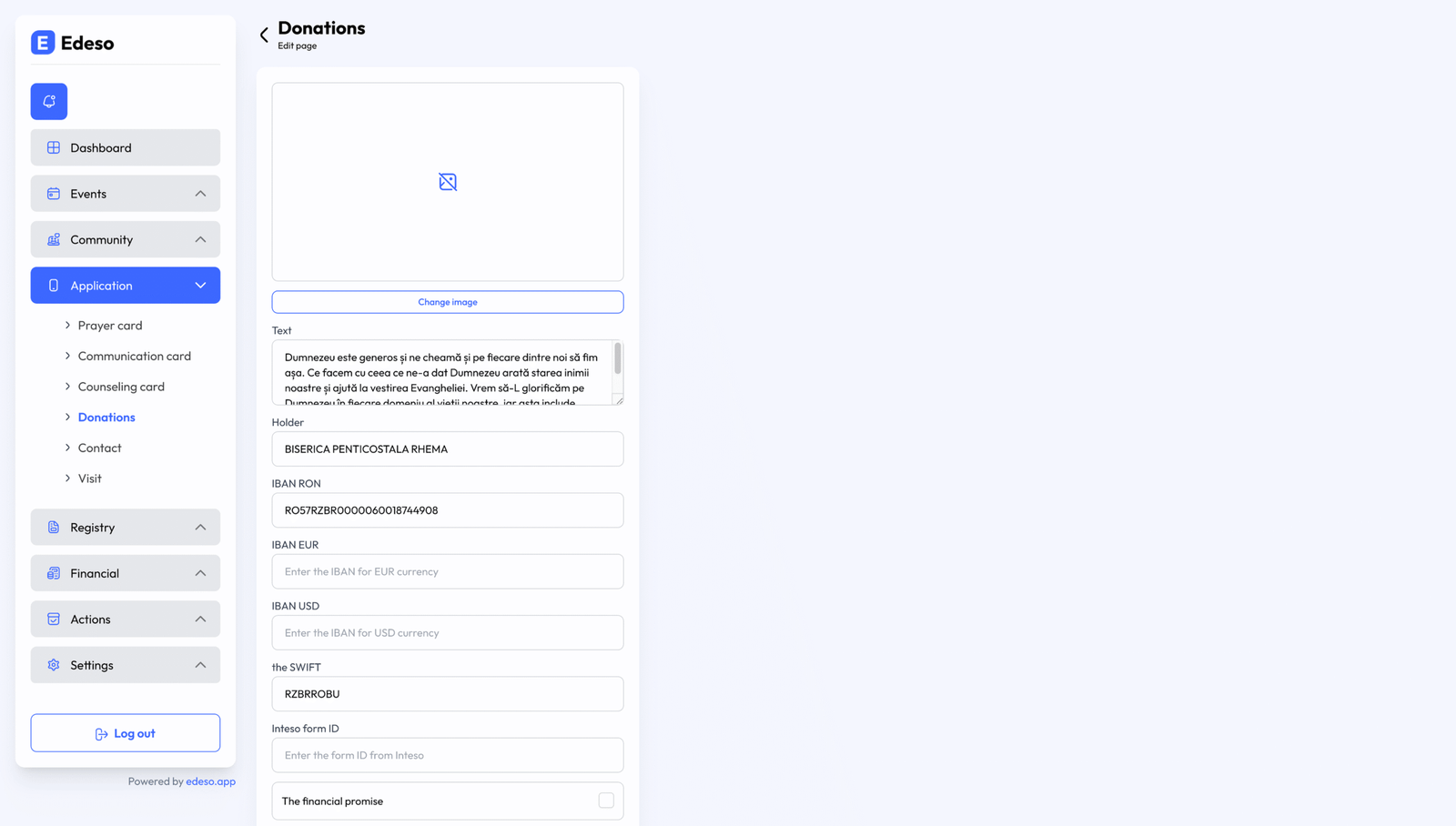Screen dimensions: 1456x826
Task: Open the Counseling card page
Action: pyautogui.click(x=121, y=387)
